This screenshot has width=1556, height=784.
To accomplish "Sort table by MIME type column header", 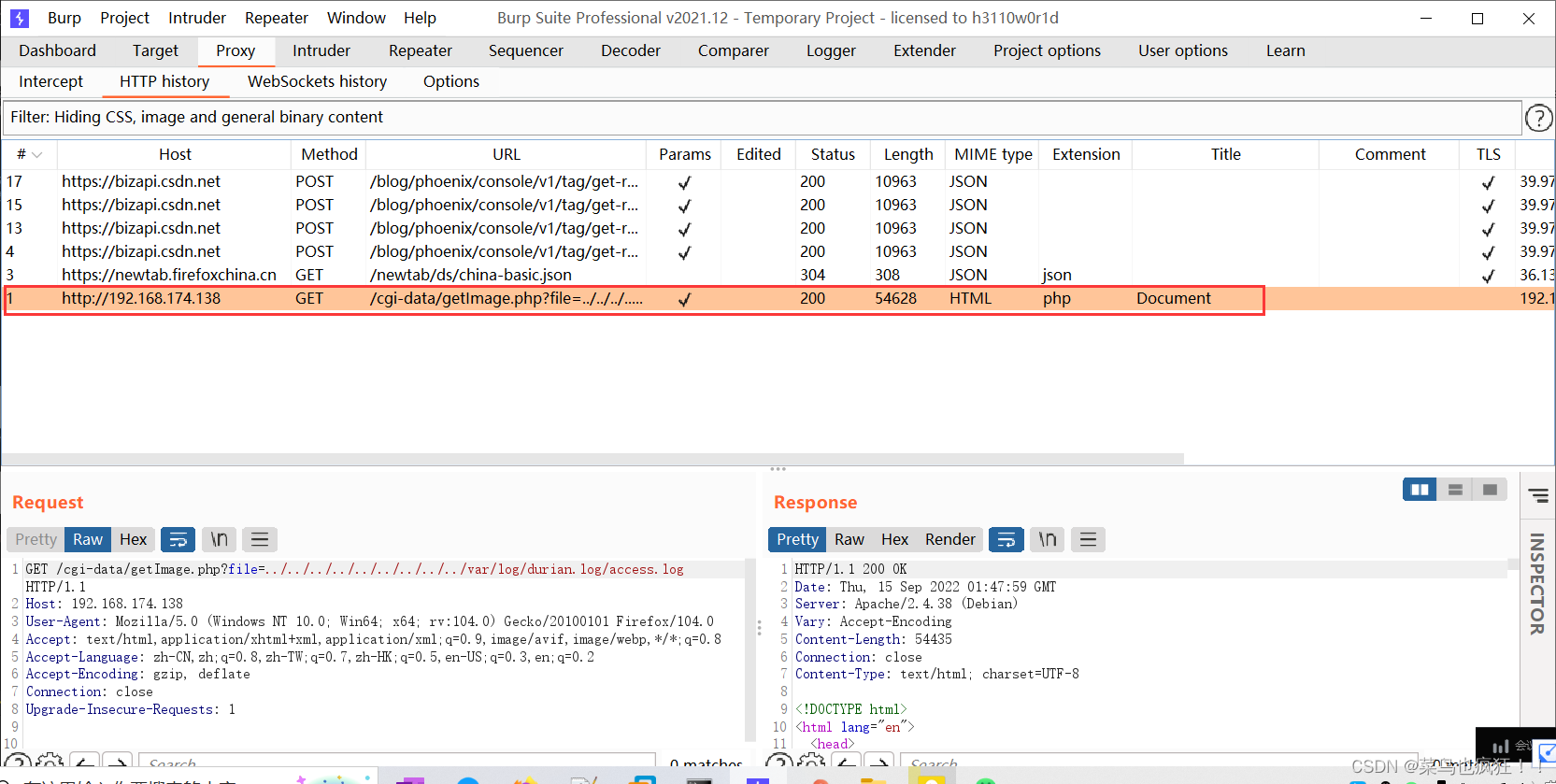I will point(993,154).
